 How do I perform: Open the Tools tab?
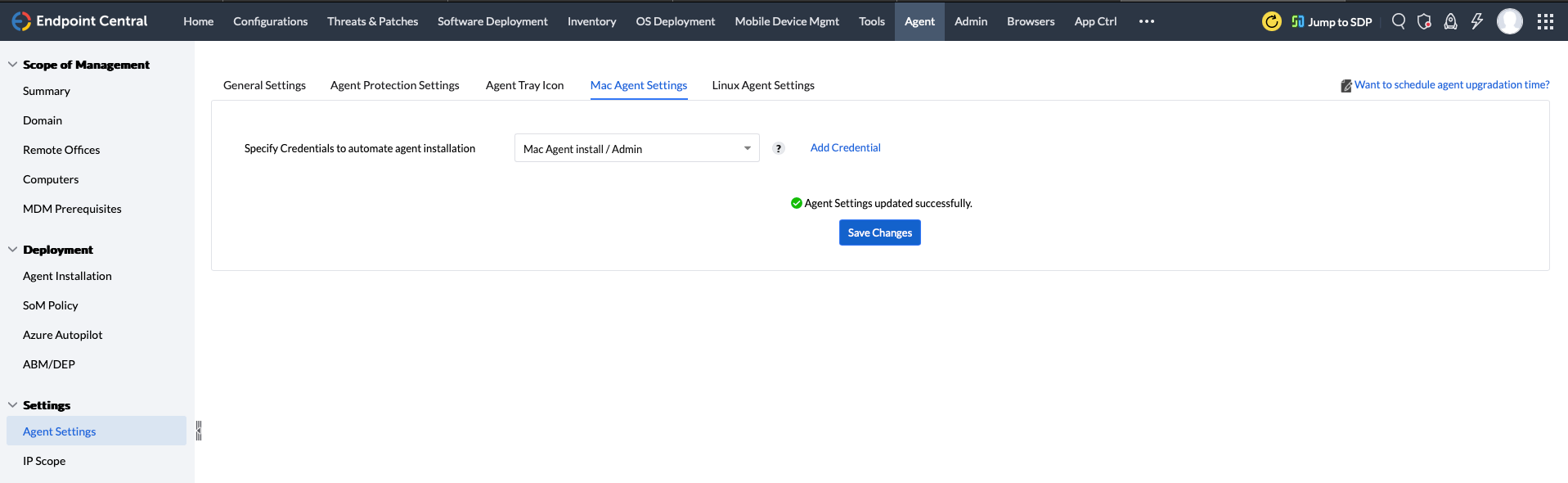coord(872,21)
